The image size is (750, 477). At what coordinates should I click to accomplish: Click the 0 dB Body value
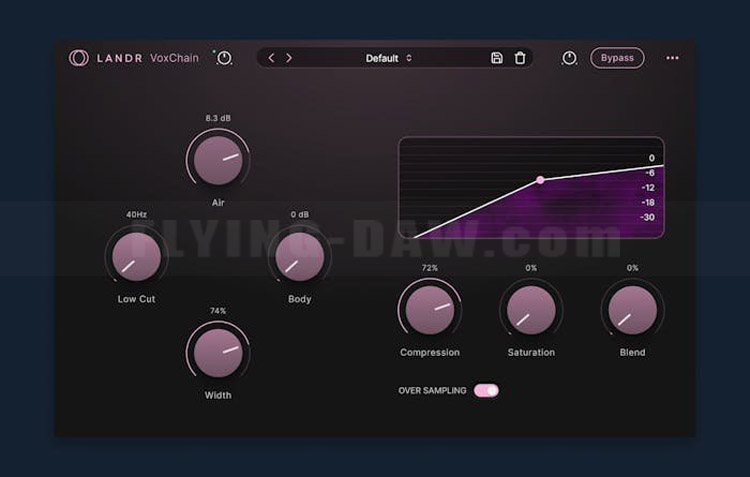[x=299, y=214]
